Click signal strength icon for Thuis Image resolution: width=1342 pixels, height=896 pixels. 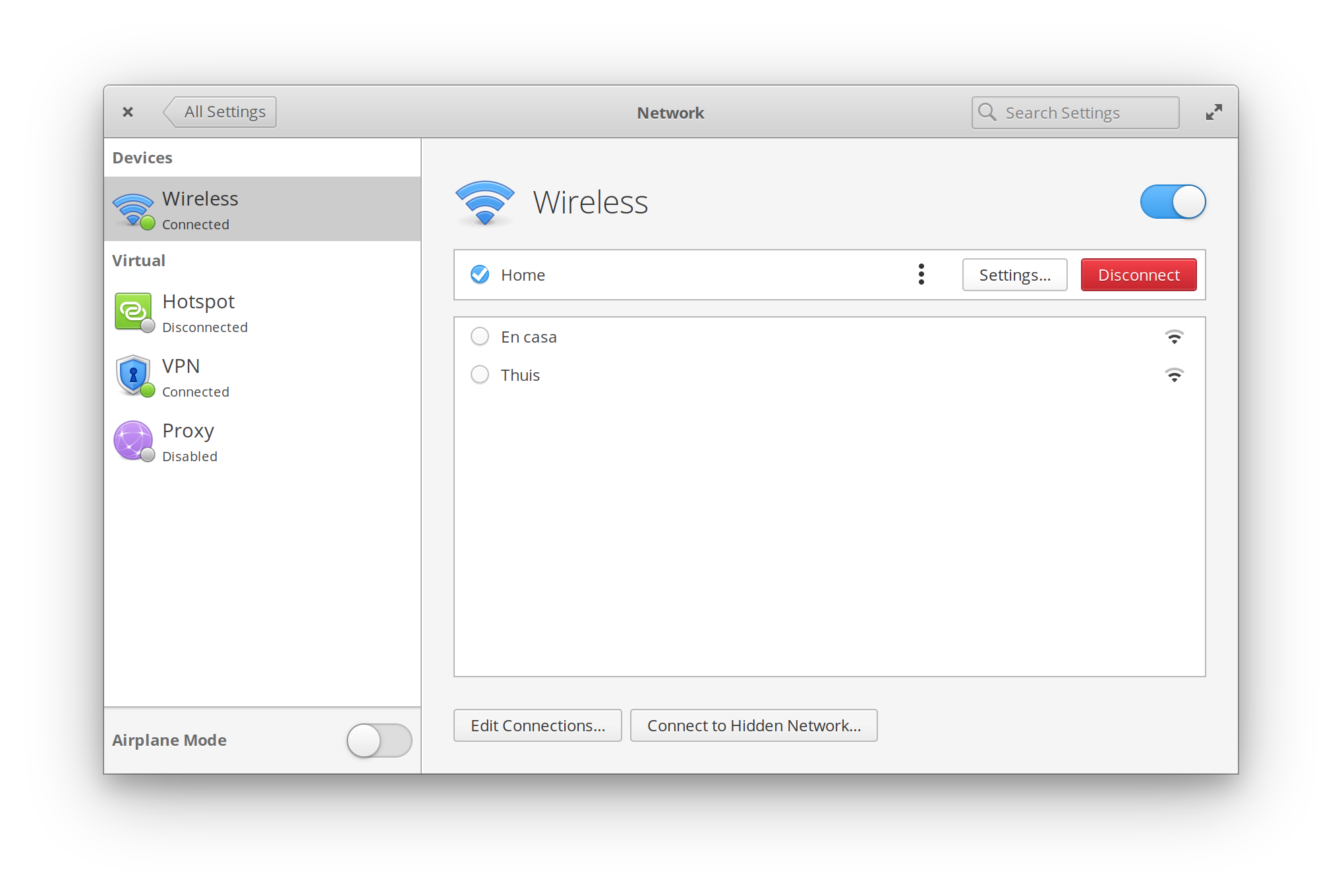[1174, 376]
